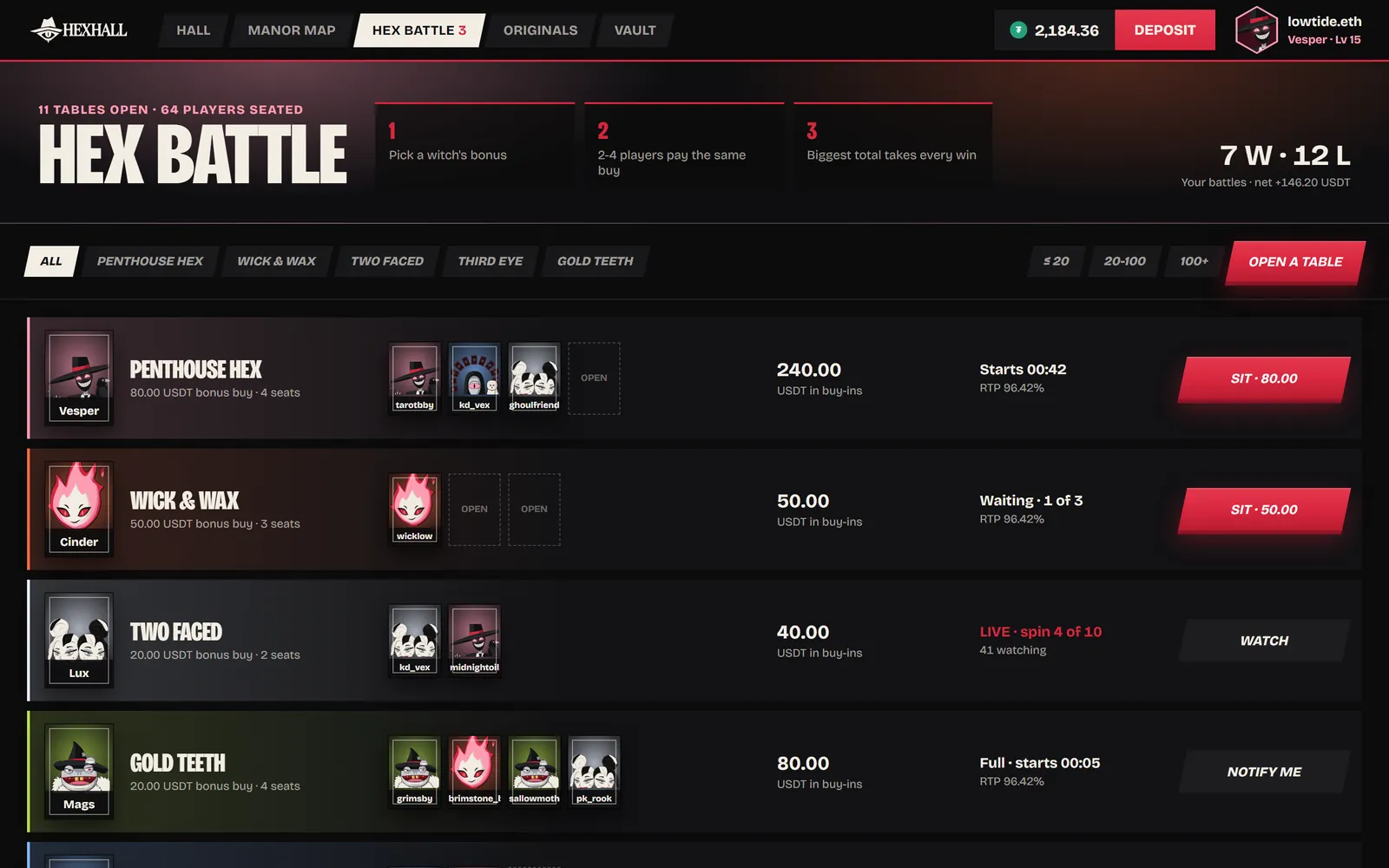View grimsby's seat avatar
This screenshot has height=868, width=1389.
coord(415,771)
